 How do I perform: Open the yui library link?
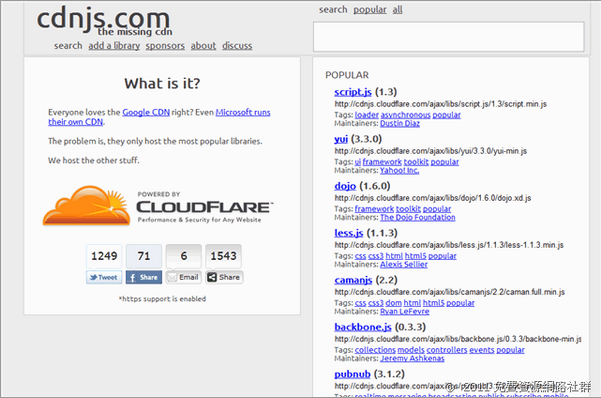[x=341, y=139]
